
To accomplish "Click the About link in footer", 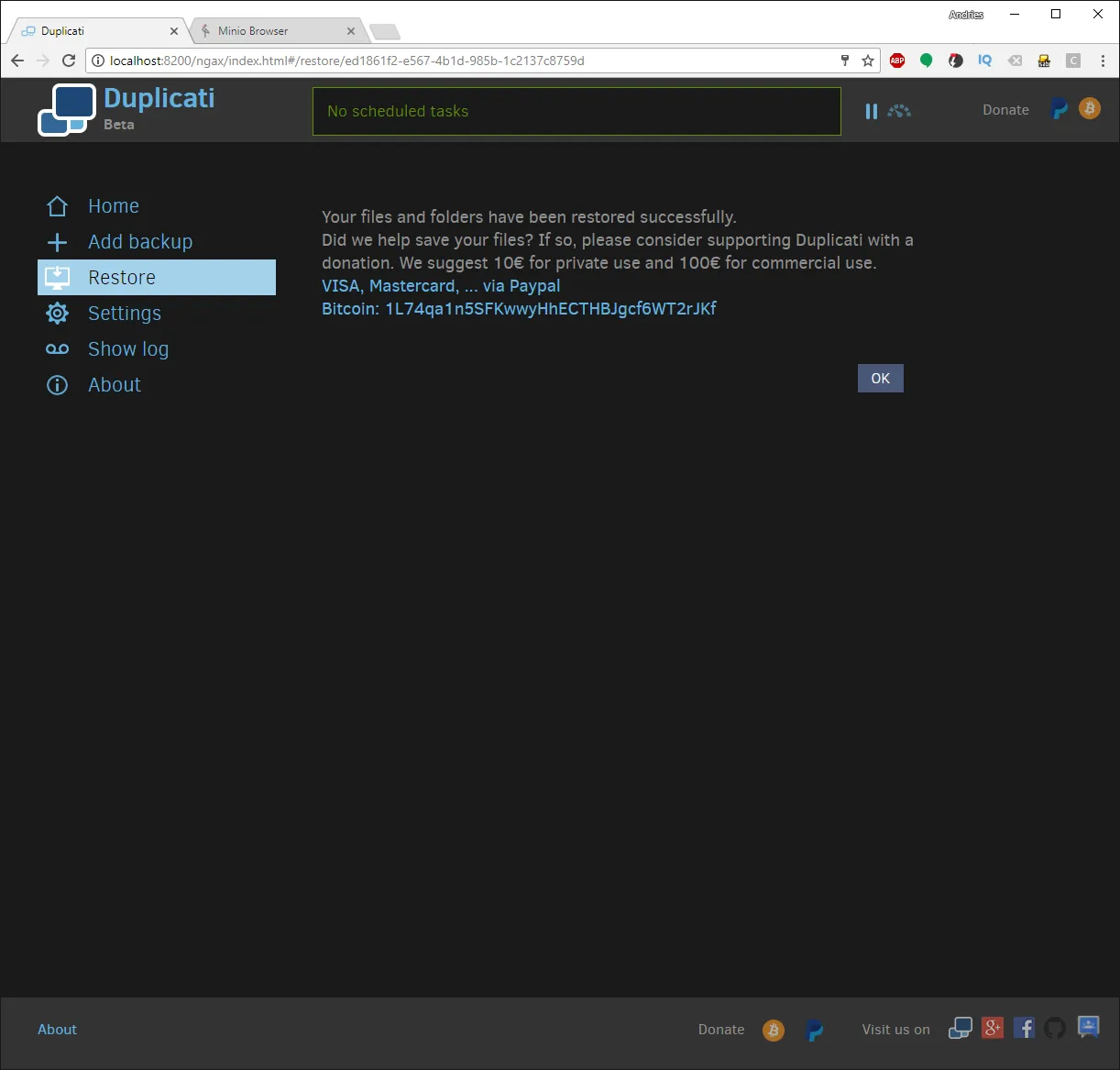I will (x=57, y=1030).
